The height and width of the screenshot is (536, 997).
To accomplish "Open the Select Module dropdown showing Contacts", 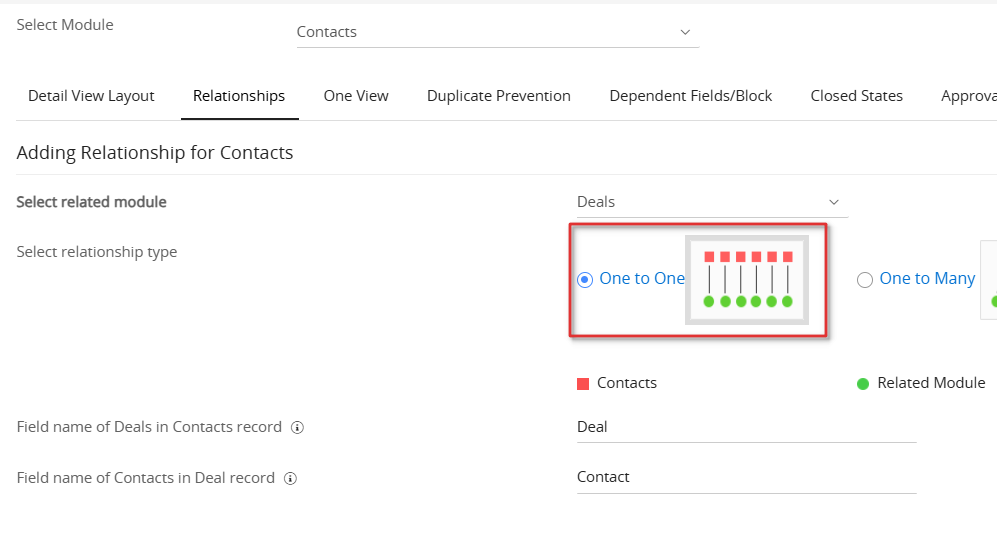I will click(x=496, y=32).
